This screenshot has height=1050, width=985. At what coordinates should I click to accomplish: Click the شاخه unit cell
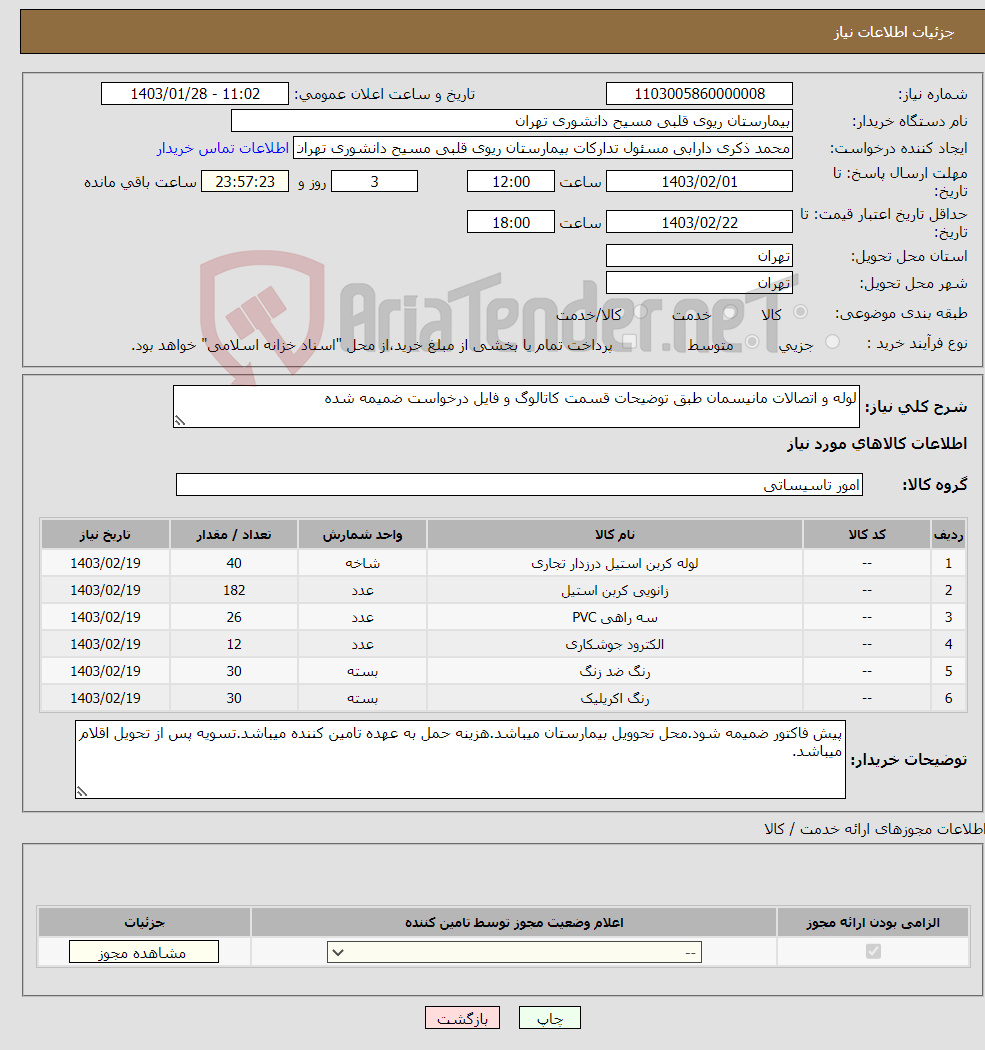click(362, 563)
